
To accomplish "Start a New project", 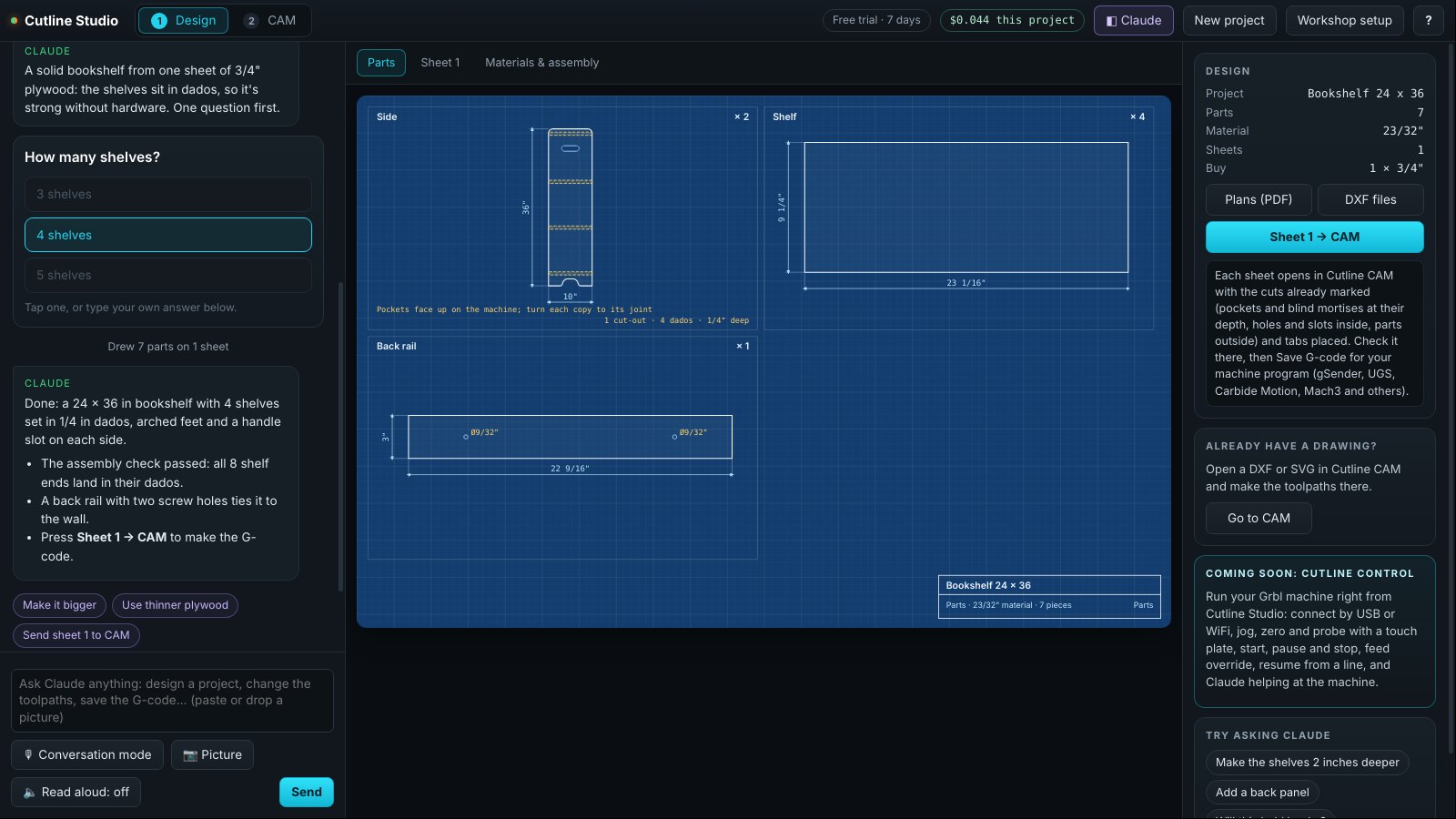I will [x=1229, y=20].
